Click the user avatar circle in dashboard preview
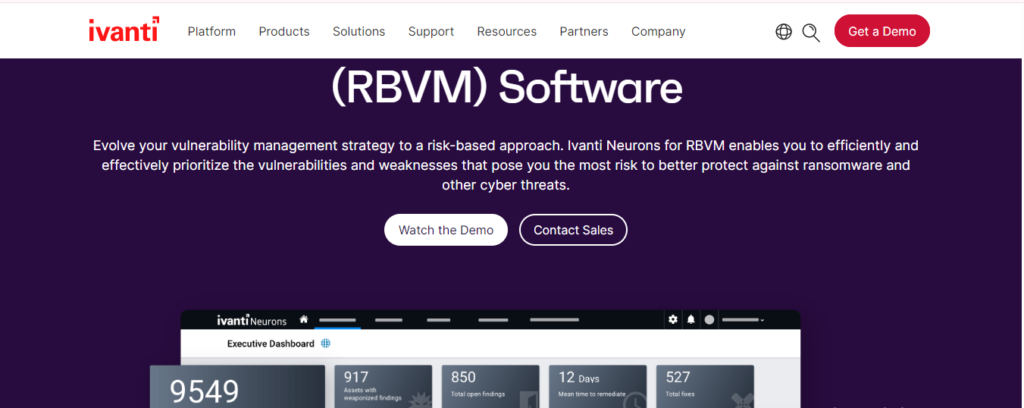Screen dimensions: 1024x408 [709, 320]
